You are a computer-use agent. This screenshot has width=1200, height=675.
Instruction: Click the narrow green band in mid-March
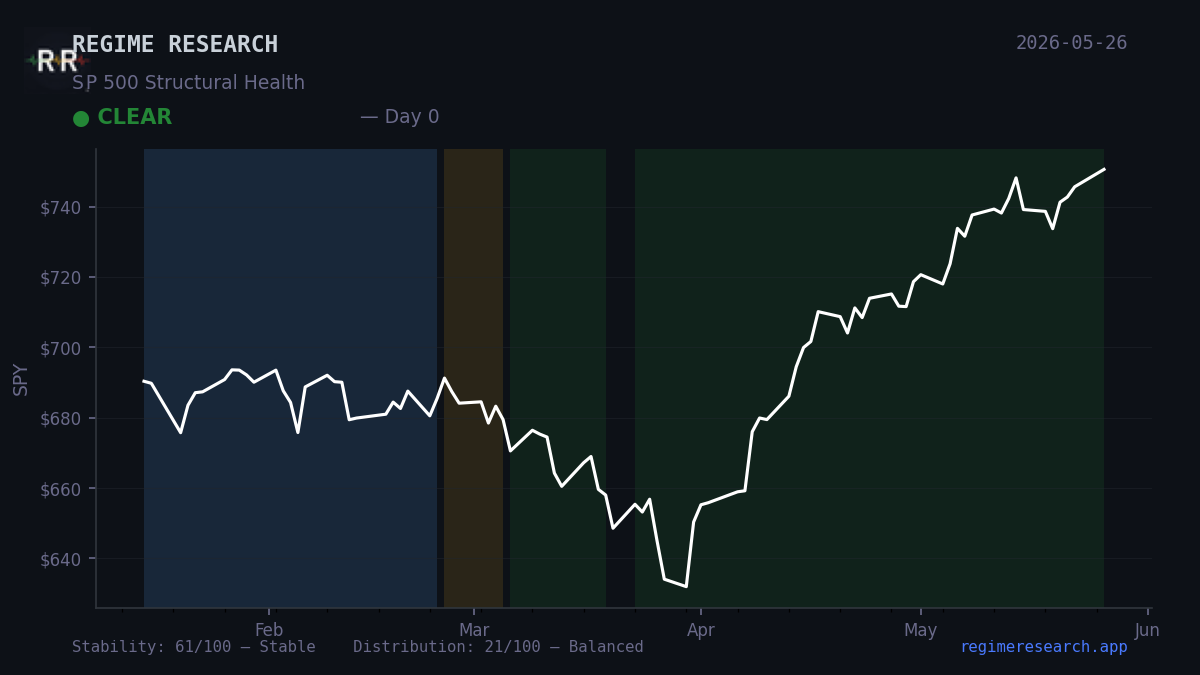coord(558,378)
